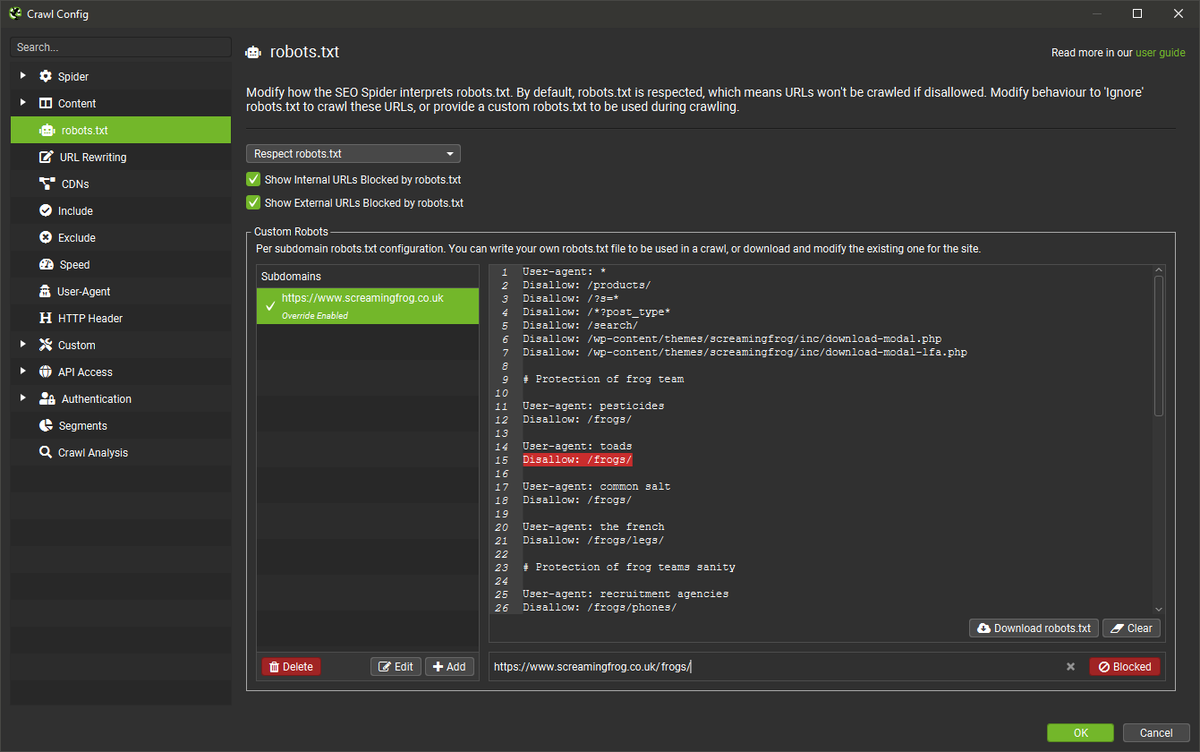Viewport: 1200px width, 752px height.
Task: Click the Segments pie chart icon
Action: 45,426
